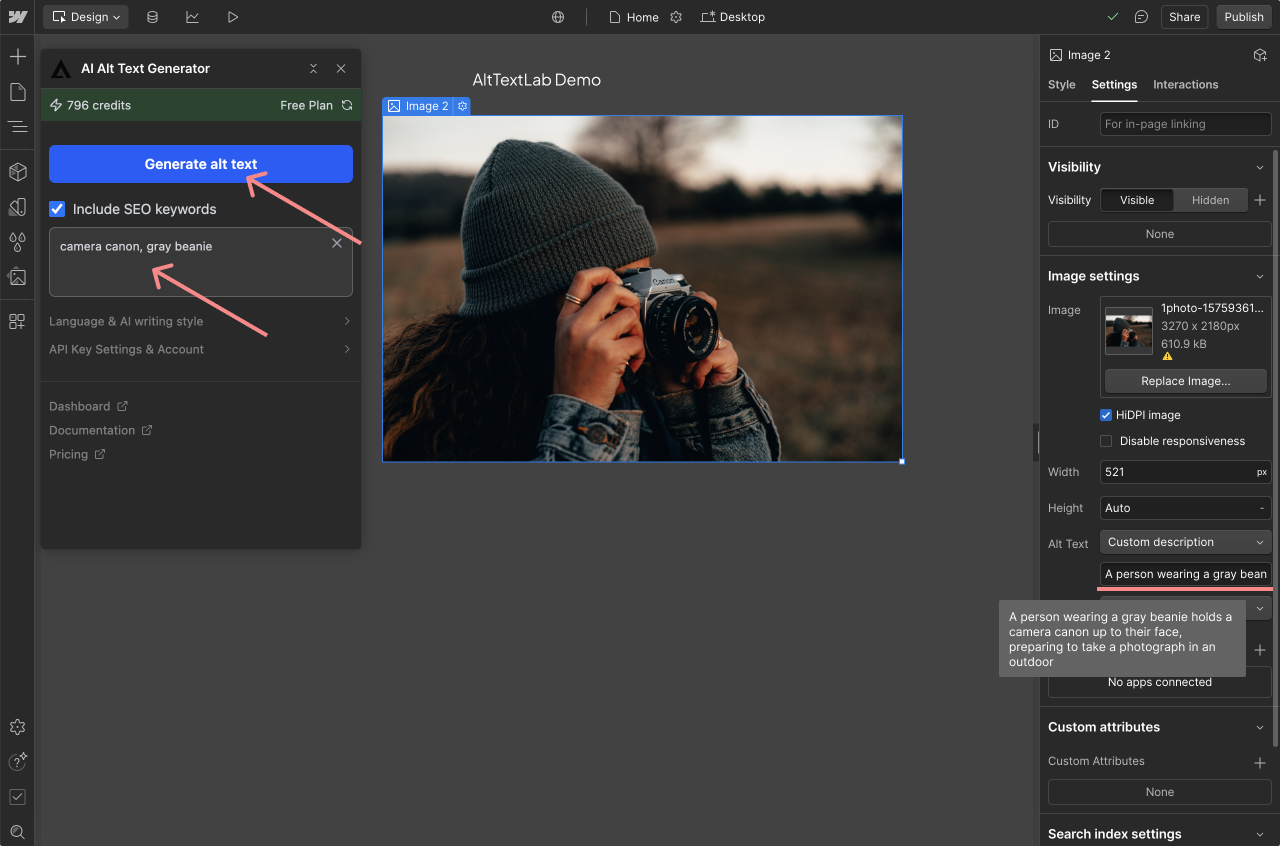Open the Add elements panel
Screen dimensions: 1280x846
(x=17, y=57)
